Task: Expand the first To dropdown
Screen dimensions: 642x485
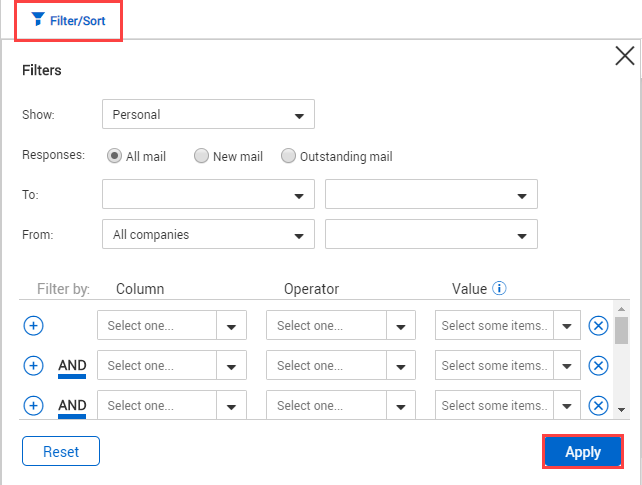Action: 208,195
